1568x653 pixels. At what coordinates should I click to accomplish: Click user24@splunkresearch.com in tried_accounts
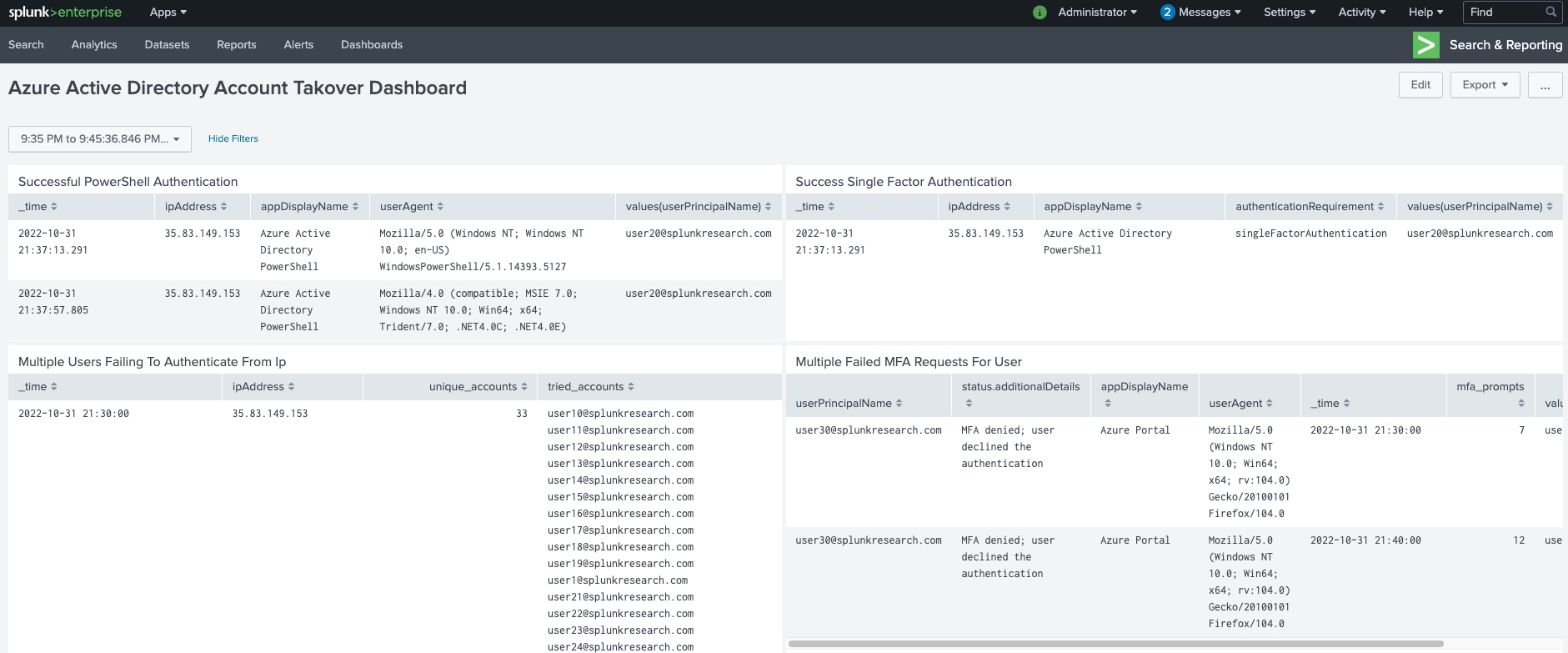[x=620, y=647]
